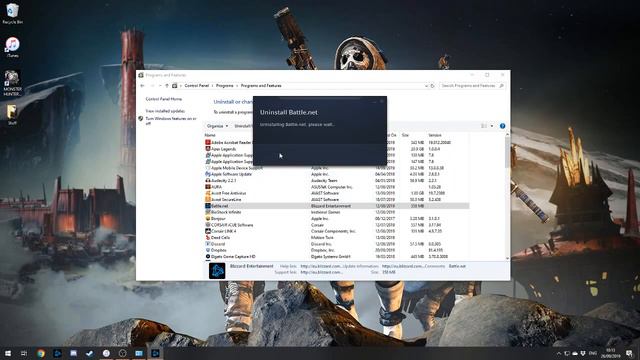
Task: Click the scroll down arrow of list
Action: coord(507,258)
